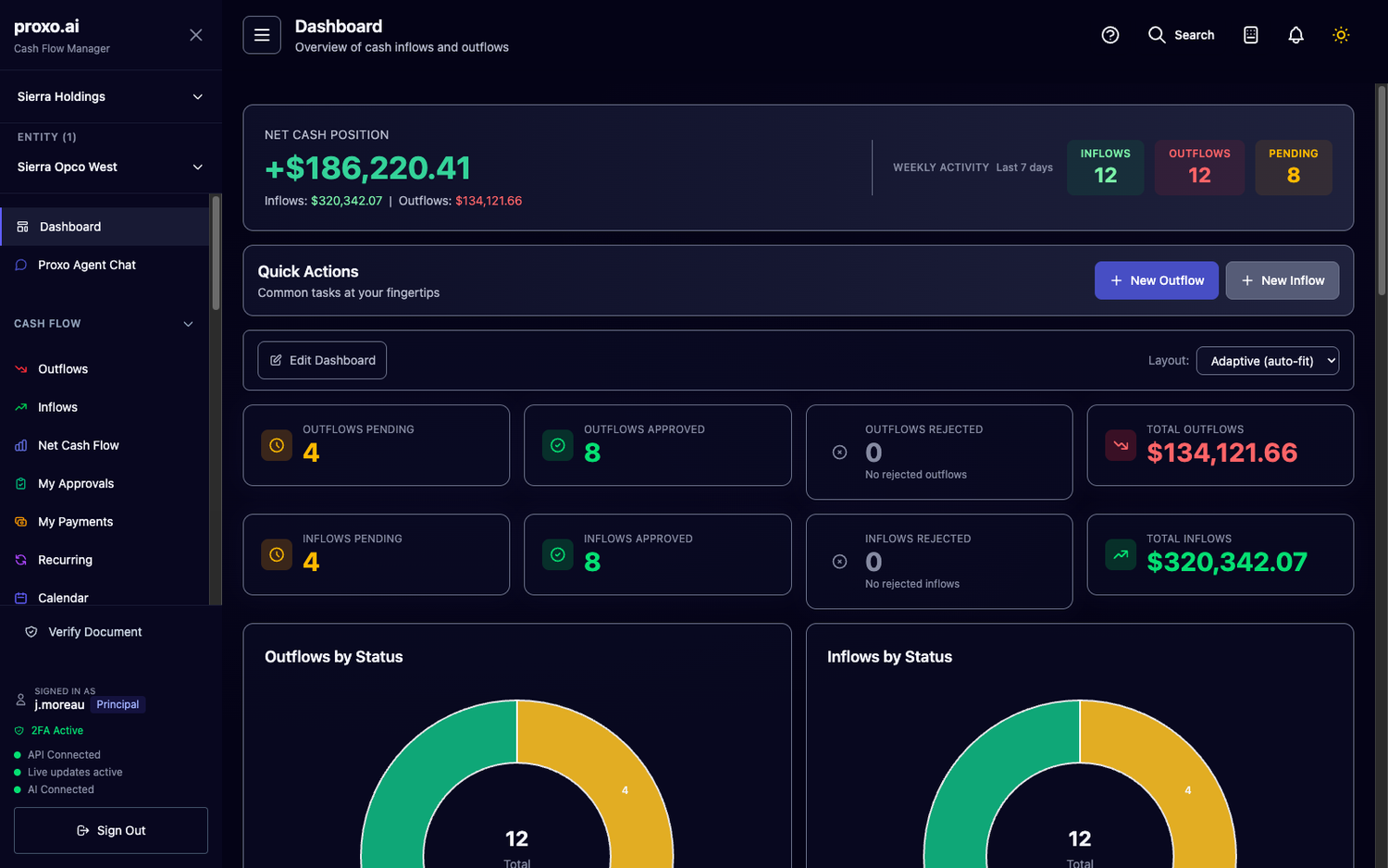
Task: Click the sidebar navigation scrollbar
Action: pyautogui.click(x=216, y=252)
